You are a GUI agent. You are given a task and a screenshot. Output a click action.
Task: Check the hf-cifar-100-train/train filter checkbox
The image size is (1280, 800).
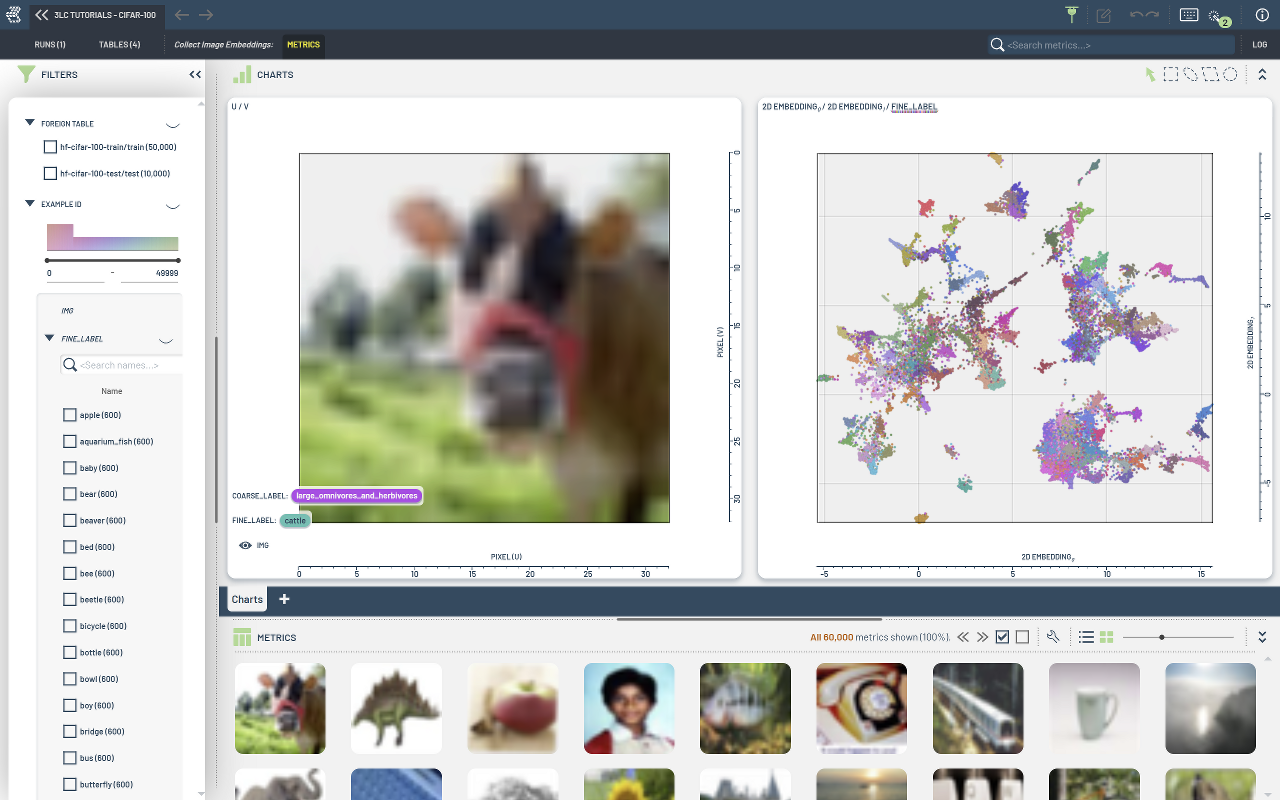51,147
